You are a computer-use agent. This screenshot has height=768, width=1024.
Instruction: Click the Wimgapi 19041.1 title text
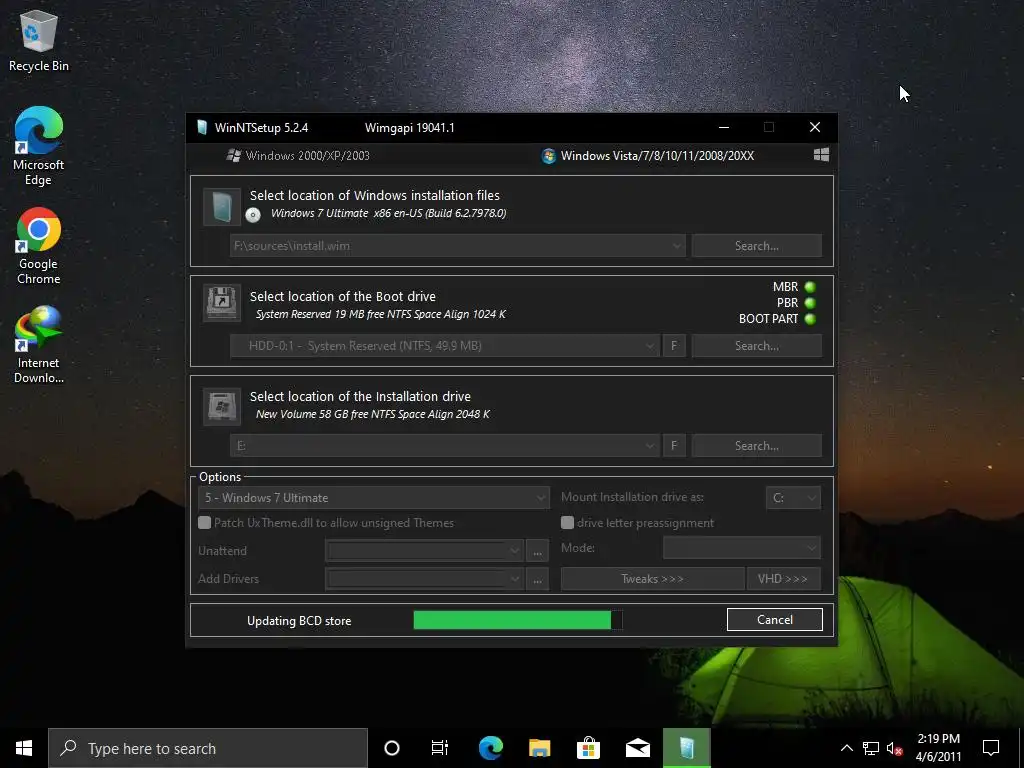[409, 128]
